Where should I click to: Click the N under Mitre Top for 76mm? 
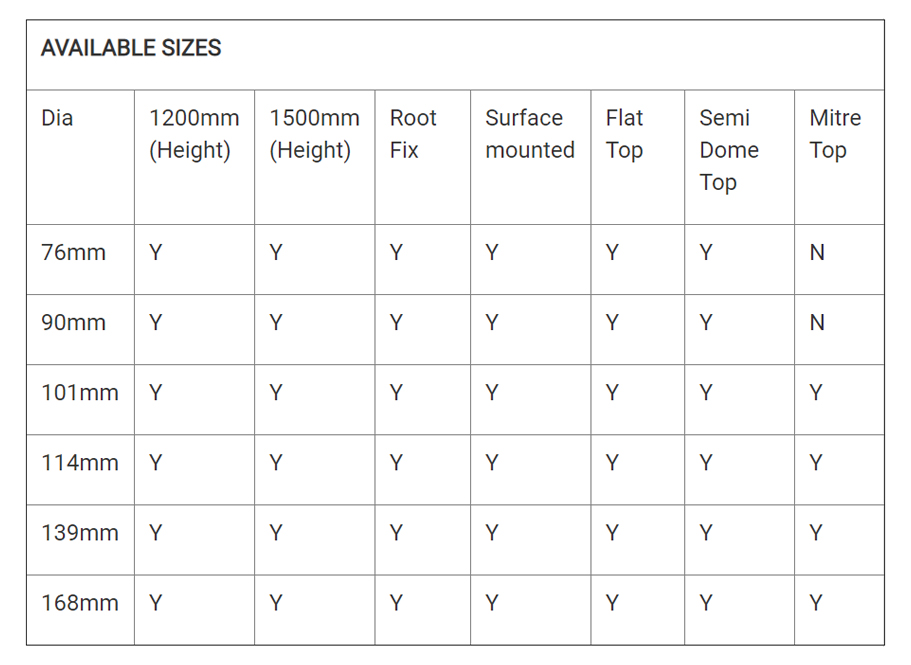pos(817,253)
